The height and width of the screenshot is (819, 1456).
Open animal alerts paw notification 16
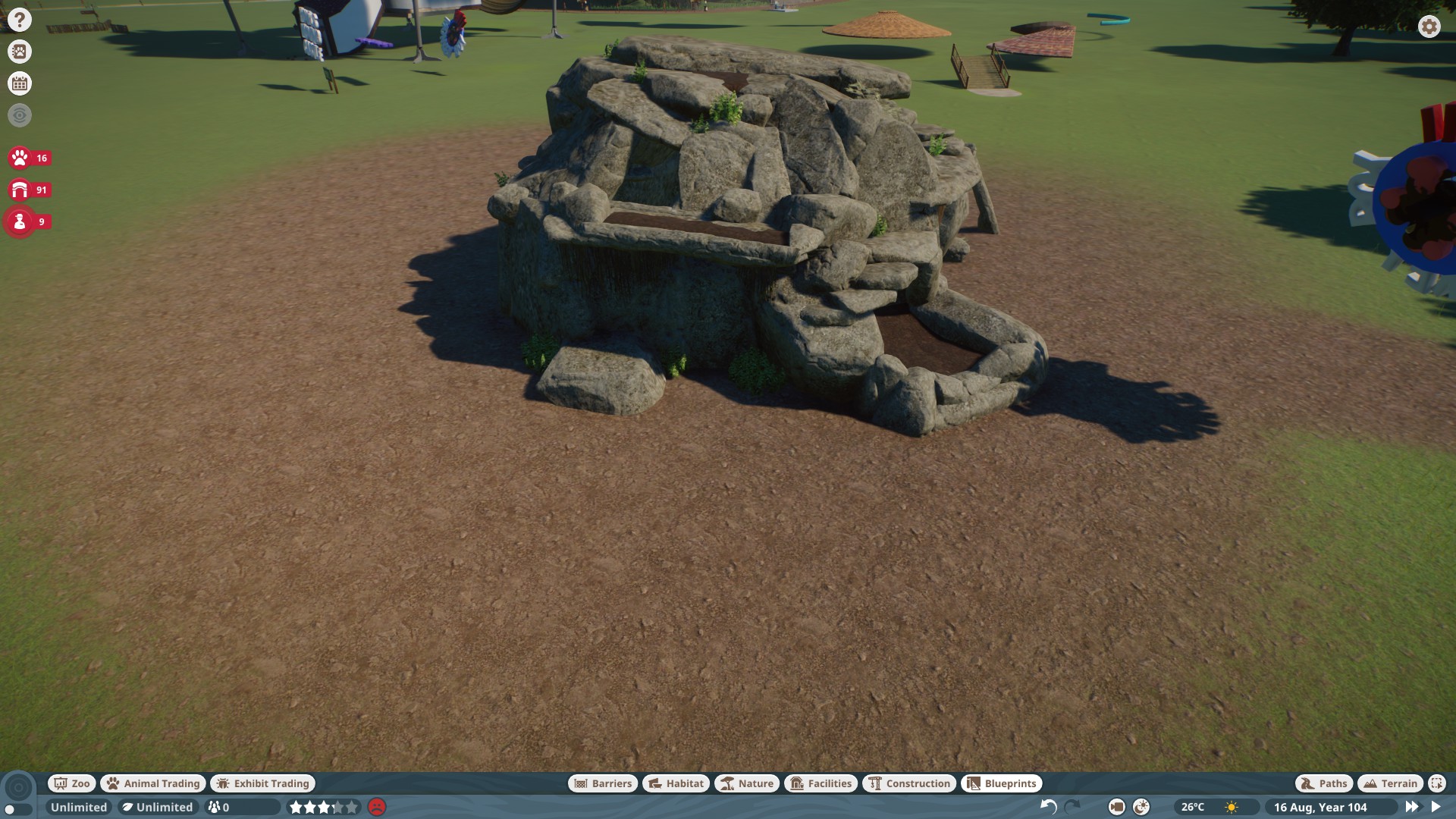(x=30, y=158)
